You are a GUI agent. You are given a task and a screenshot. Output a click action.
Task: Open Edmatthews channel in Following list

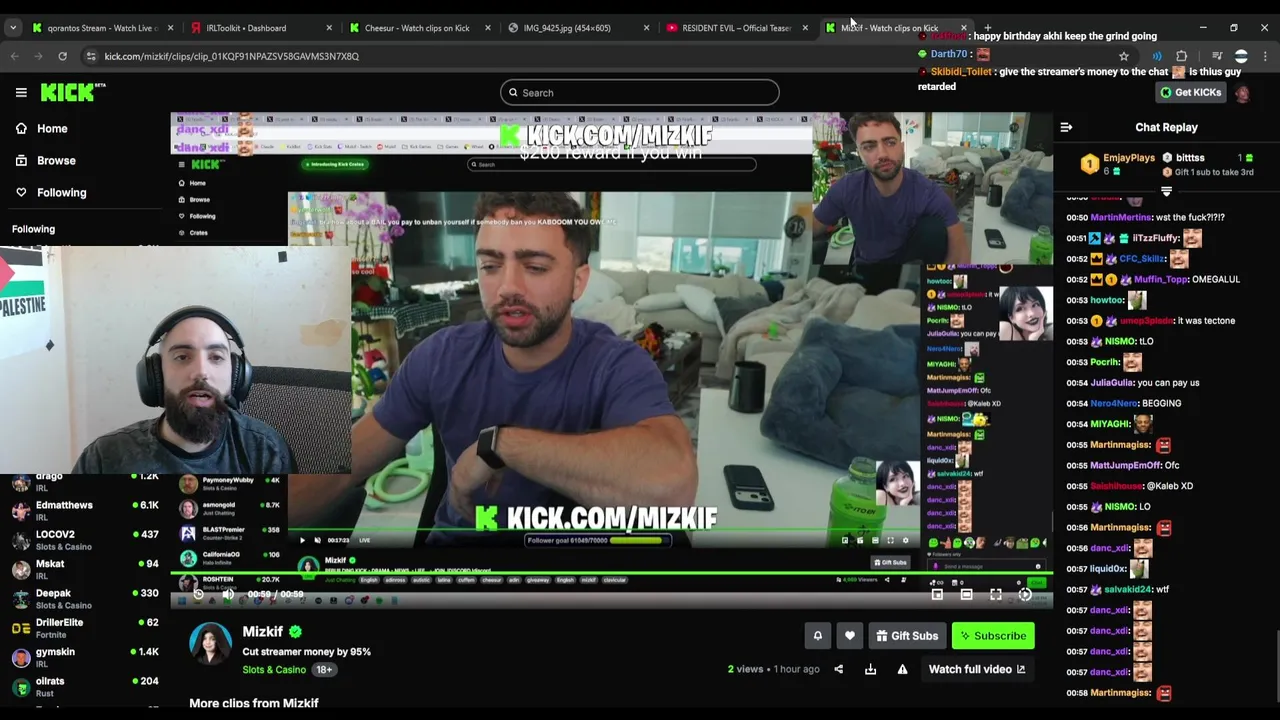coord(85,510)
